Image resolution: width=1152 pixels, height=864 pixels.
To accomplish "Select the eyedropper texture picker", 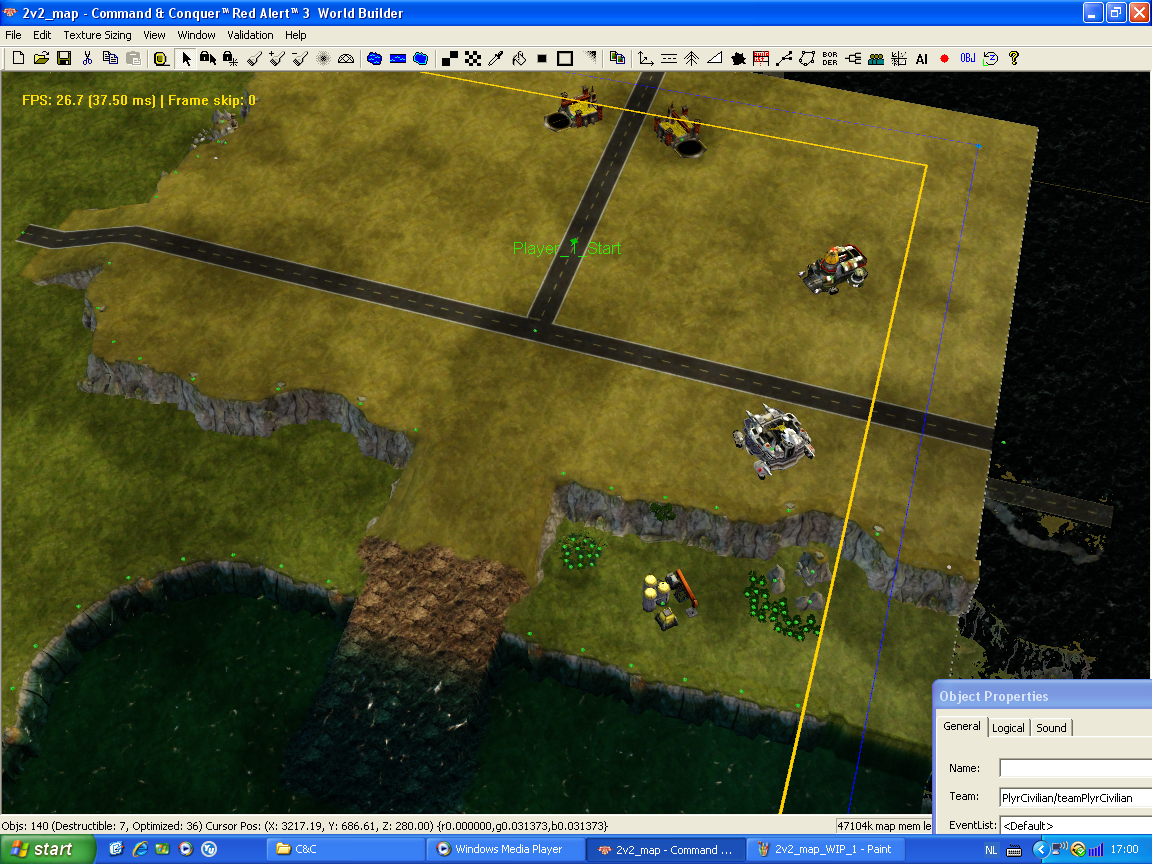I will tap(496, 58).
